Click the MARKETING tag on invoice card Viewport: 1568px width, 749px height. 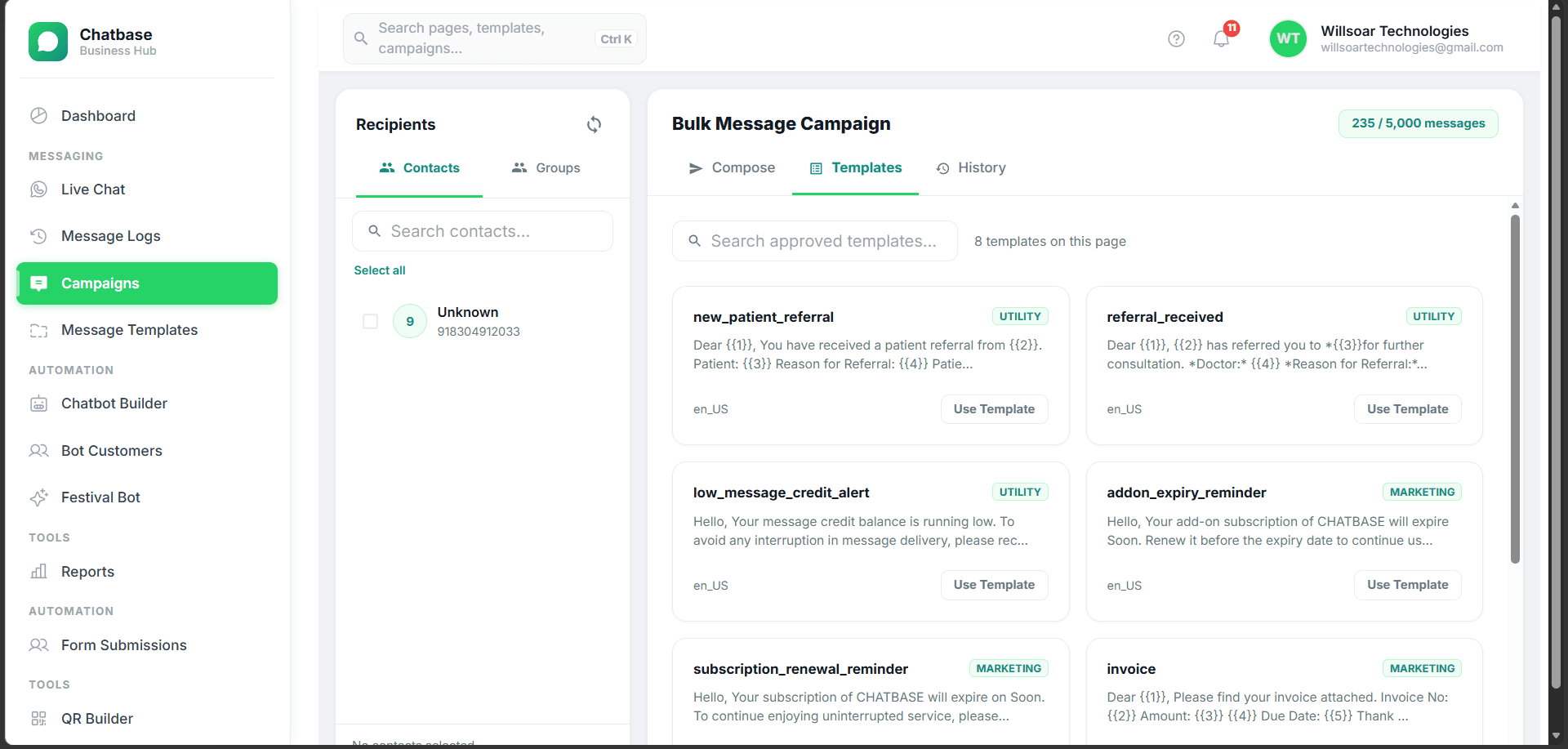click(1422, 668)
